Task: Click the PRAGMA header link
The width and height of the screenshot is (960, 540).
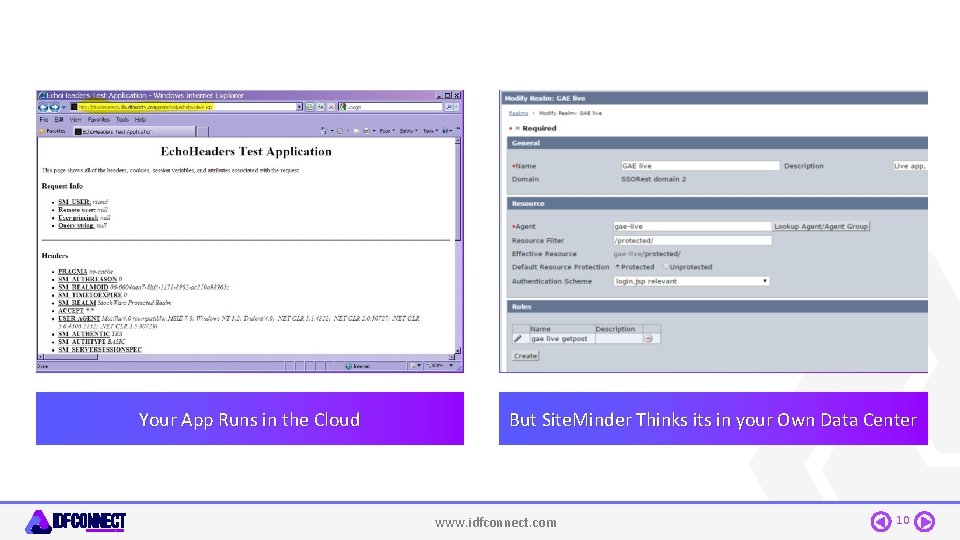Action: click(x=72, y=271)
